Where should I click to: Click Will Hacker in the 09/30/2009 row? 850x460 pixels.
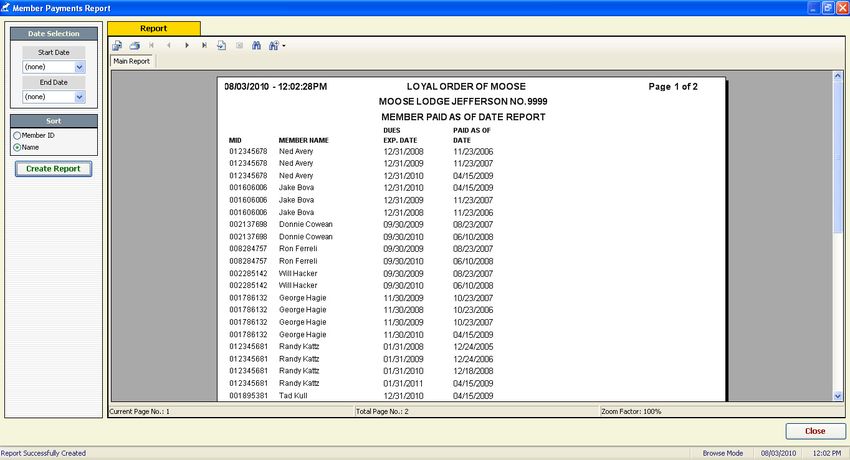pyautogui.click(x=298, y=274)
